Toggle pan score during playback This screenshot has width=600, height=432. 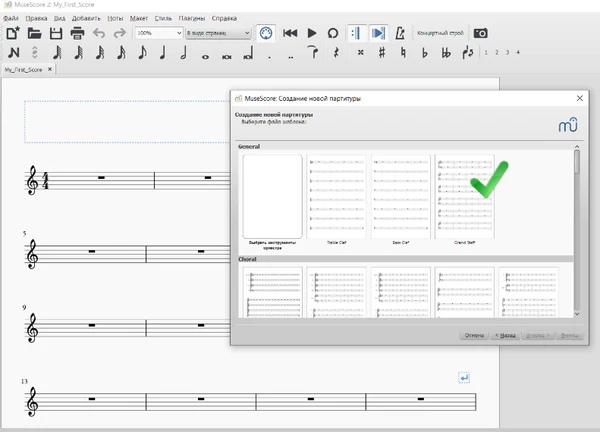[378, 33]
